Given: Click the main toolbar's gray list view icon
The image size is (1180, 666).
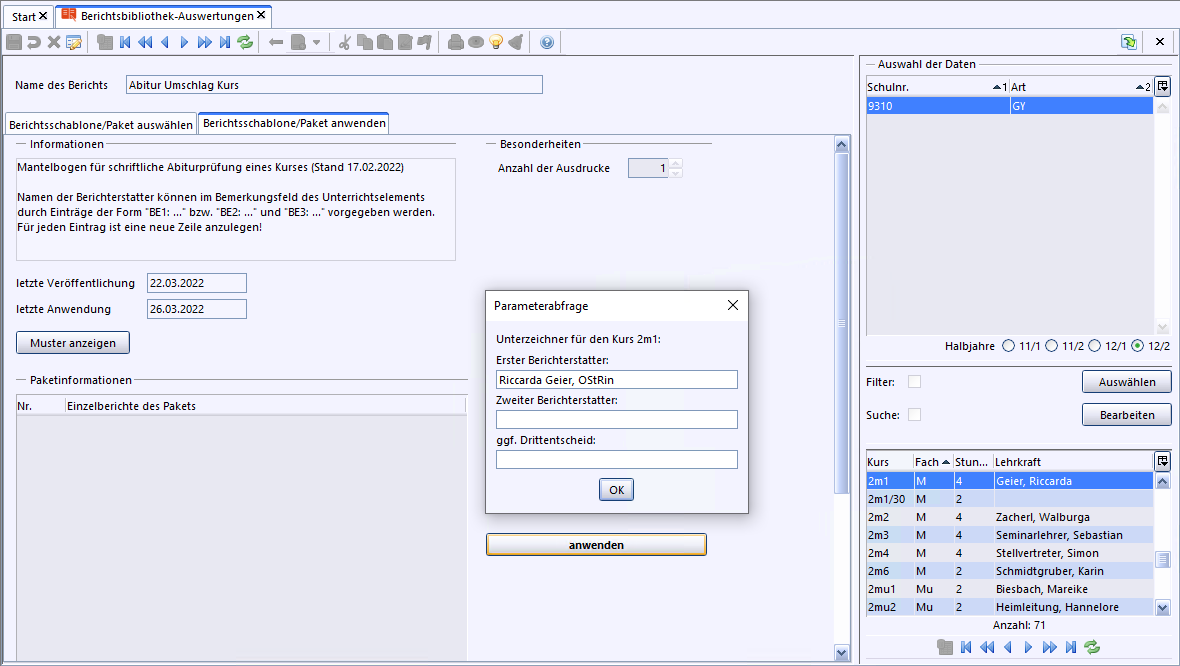Looking at the screenshot, I should (105, 42).
